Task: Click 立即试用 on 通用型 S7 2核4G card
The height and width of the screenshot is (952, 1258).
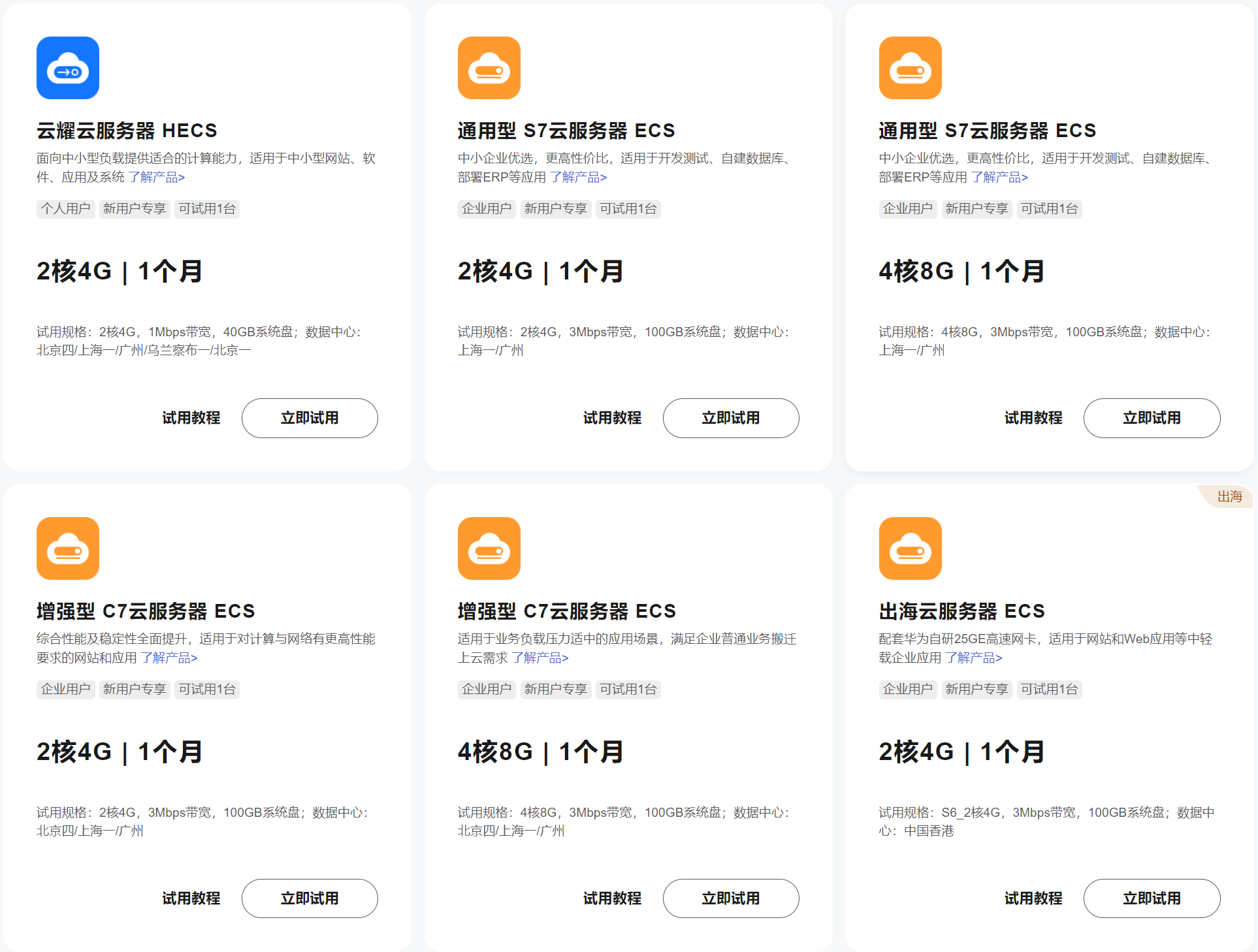Action: [x=731, y=418]
